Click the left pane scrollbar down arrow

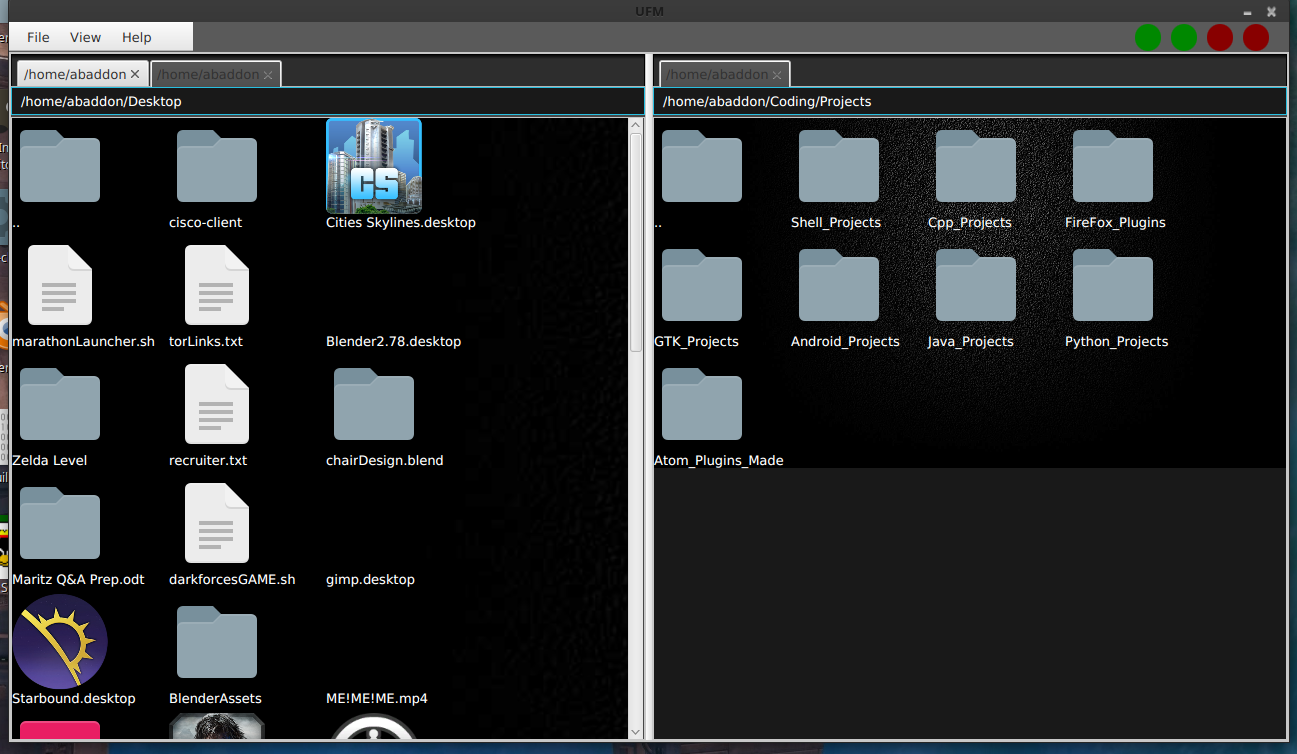click(x=635, y=731)
